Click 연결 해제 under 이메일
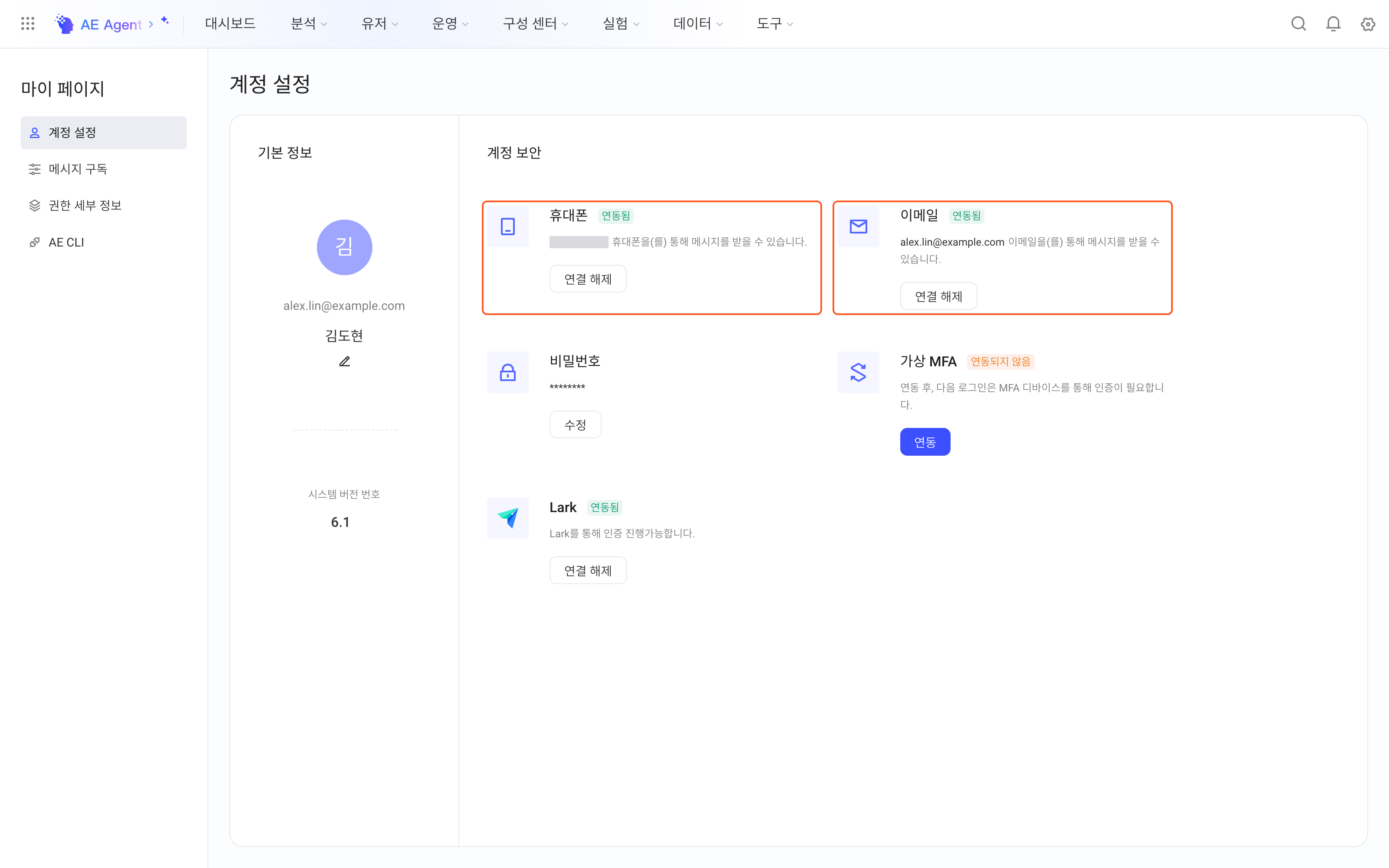The height and width of the screenshot is (868, 1389). point(938,296)
